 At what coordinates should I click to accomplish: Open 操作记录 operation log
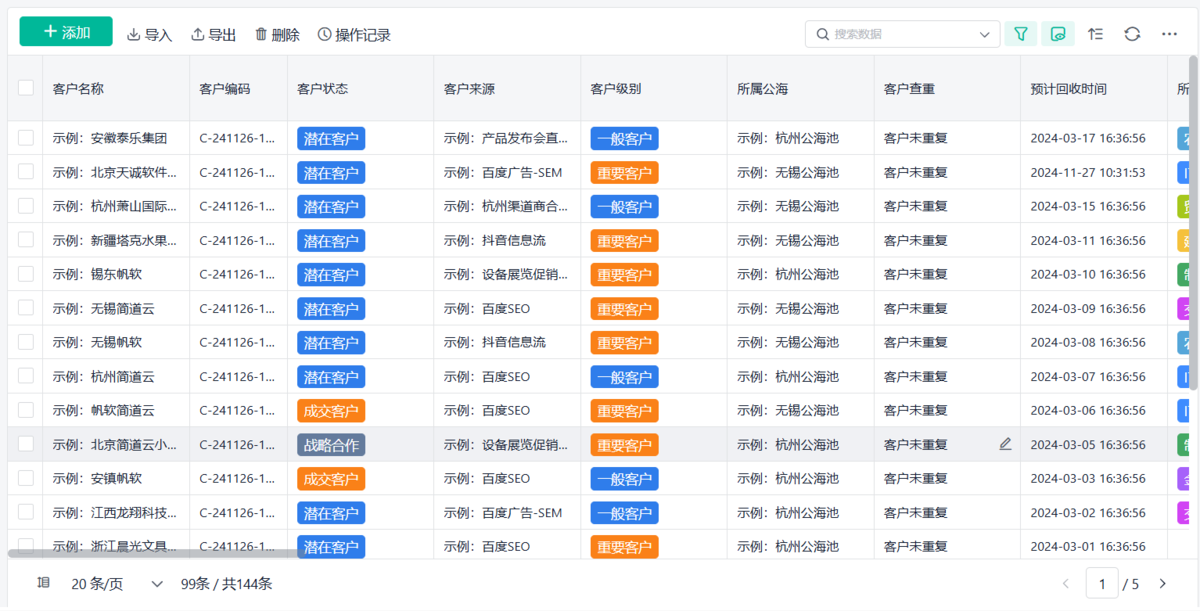353,35
